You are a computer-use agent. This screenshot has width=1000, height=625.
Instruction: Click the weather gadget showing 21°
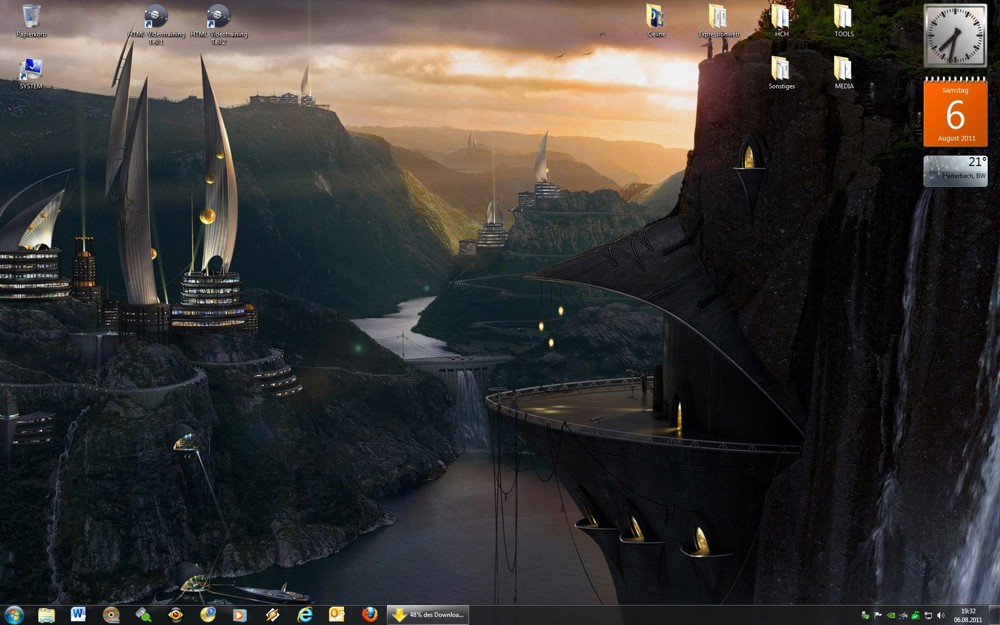[x=955, y=170]
